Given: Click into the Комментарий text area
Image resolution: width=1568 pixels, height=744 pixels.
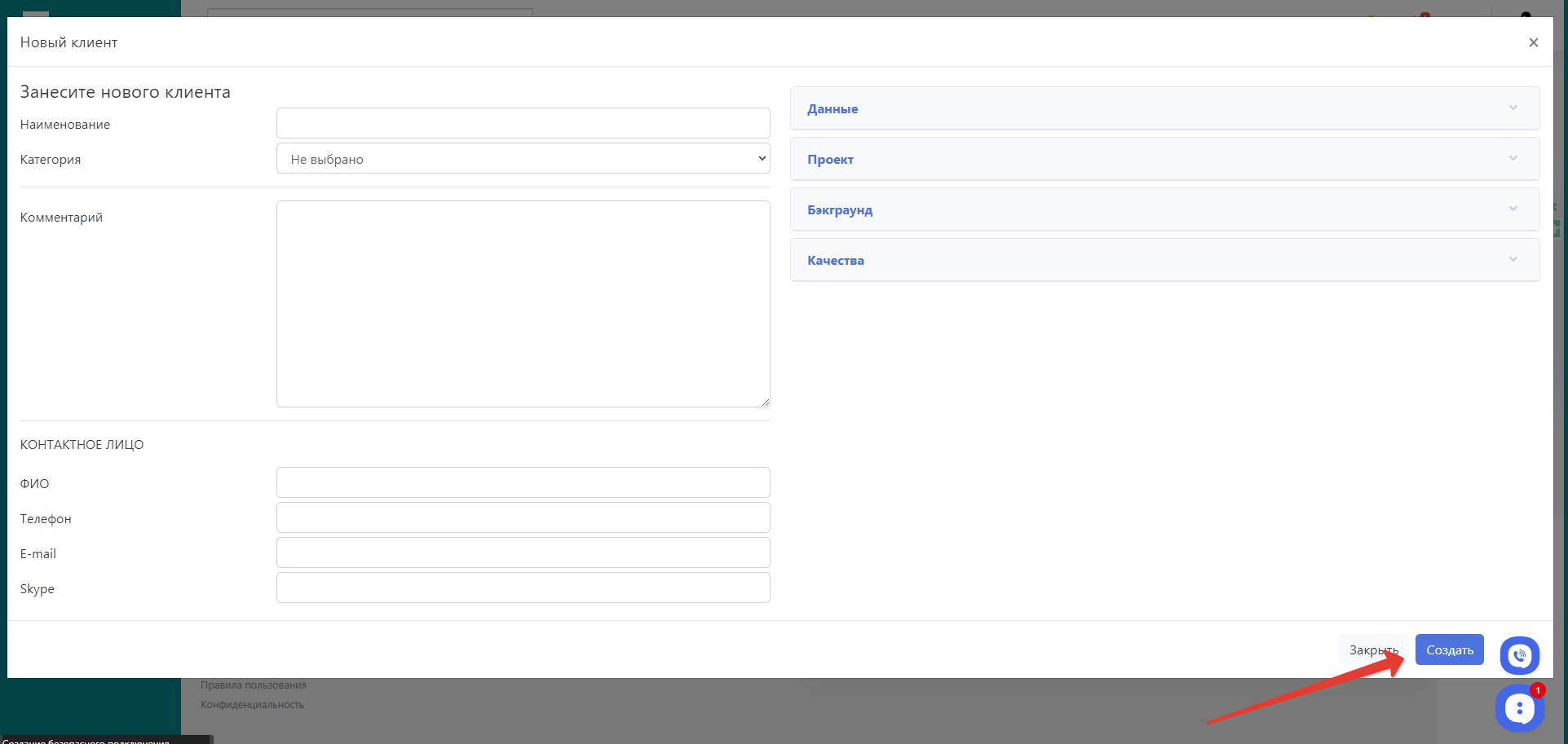Looking at the screenshot, I should click(x=523, y=303).
